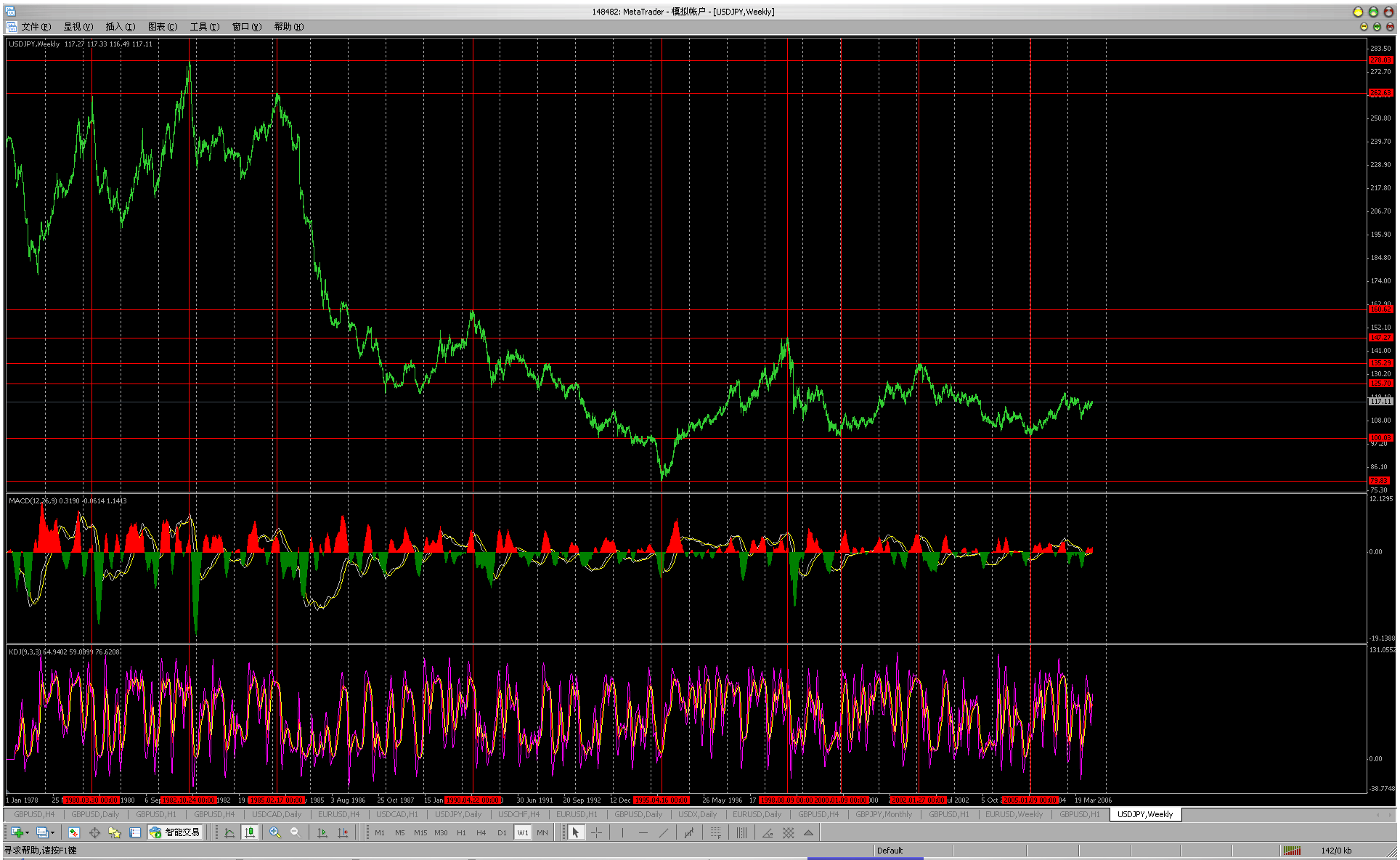The height and width of the screenshot is (860, 1400).
Task: Select the MN monthly timeframe button
Action: (x=542, y=832)
